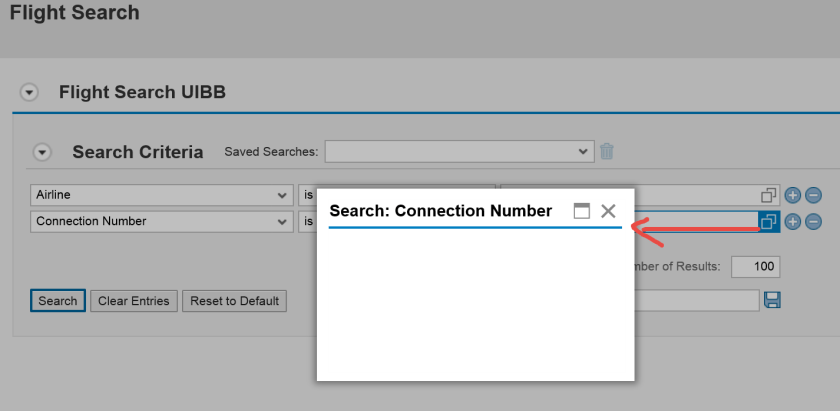Remove the Connection Number criteria row
Screen dimensions: 840x411
pyautogui.click(x=813, y=221)
